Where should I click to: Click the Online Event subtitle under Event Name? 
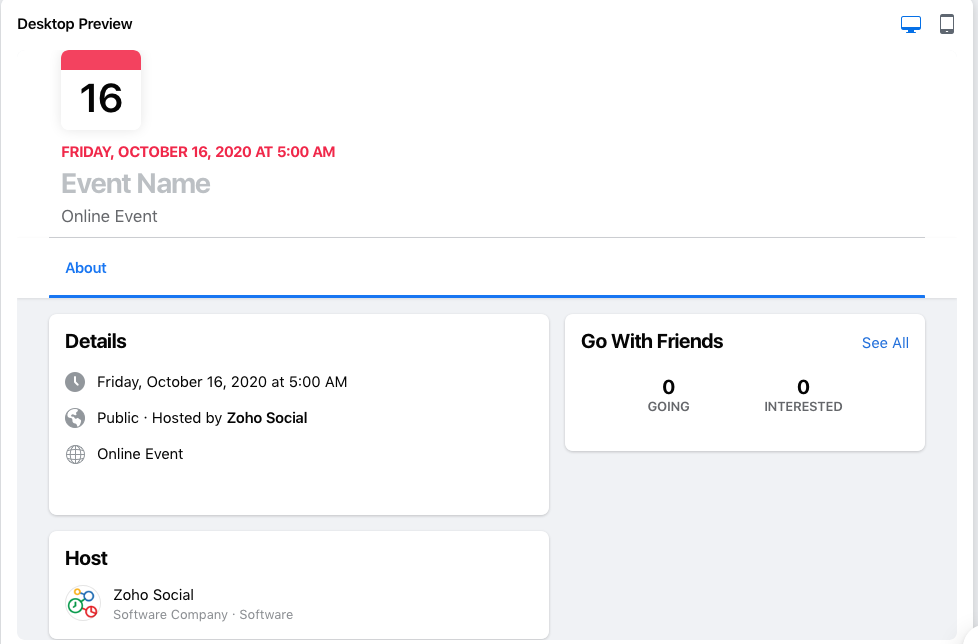click(110, 216)
